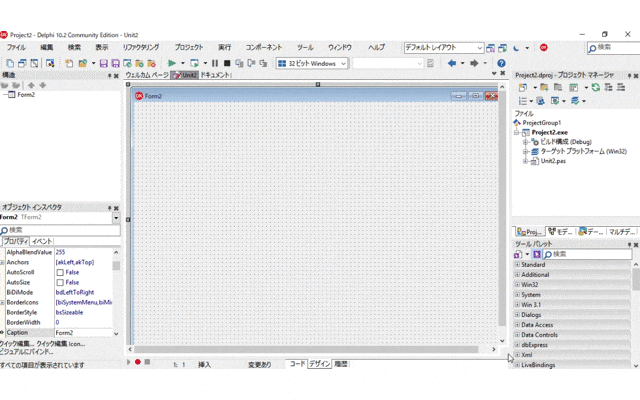Select the ビルド構成 (Debug) node
Viewport: 640px width, 400px height.
point(566,142)
